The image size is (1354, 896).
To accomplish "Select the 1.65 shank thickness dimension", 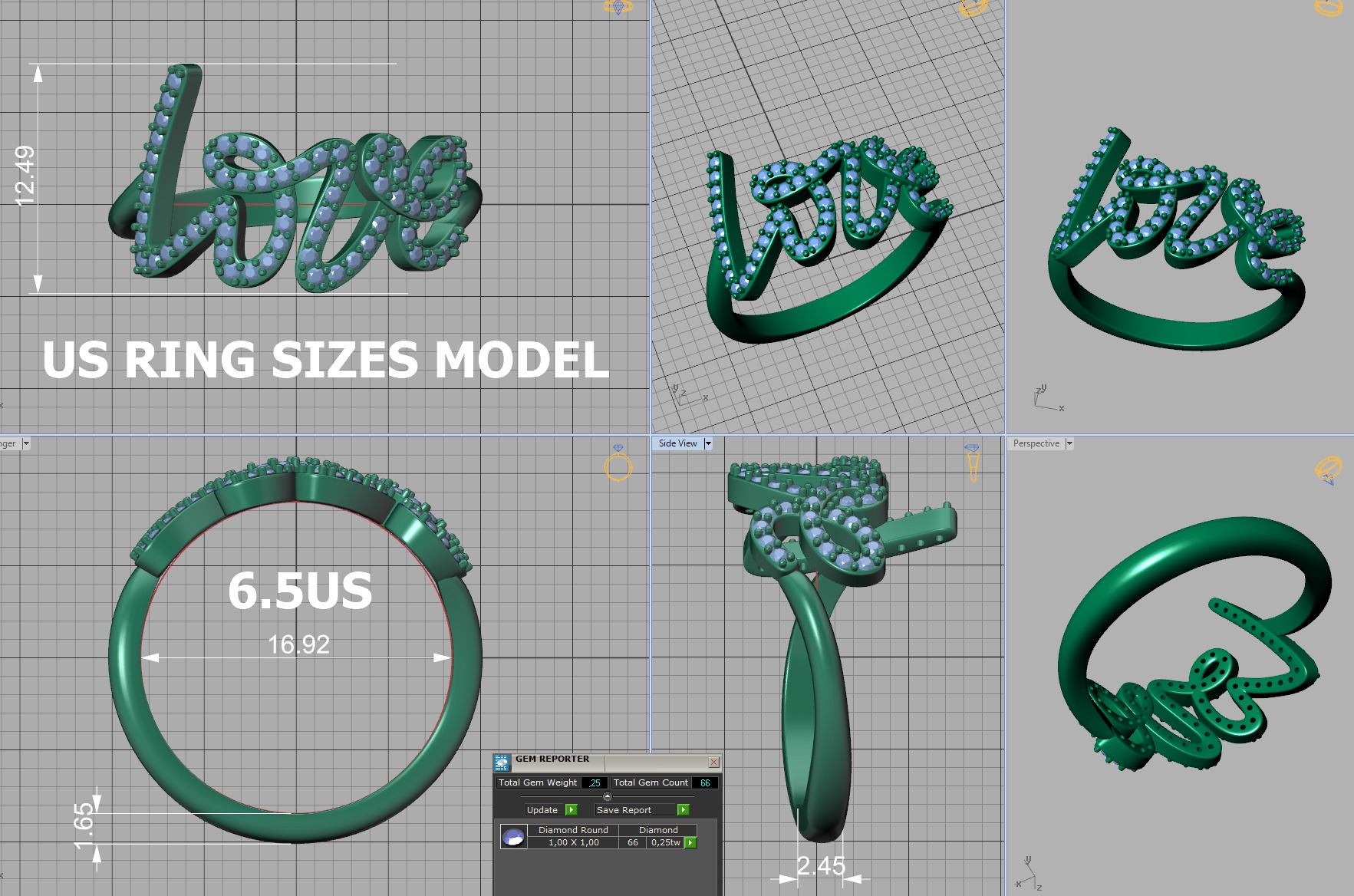I will (84, 825).
